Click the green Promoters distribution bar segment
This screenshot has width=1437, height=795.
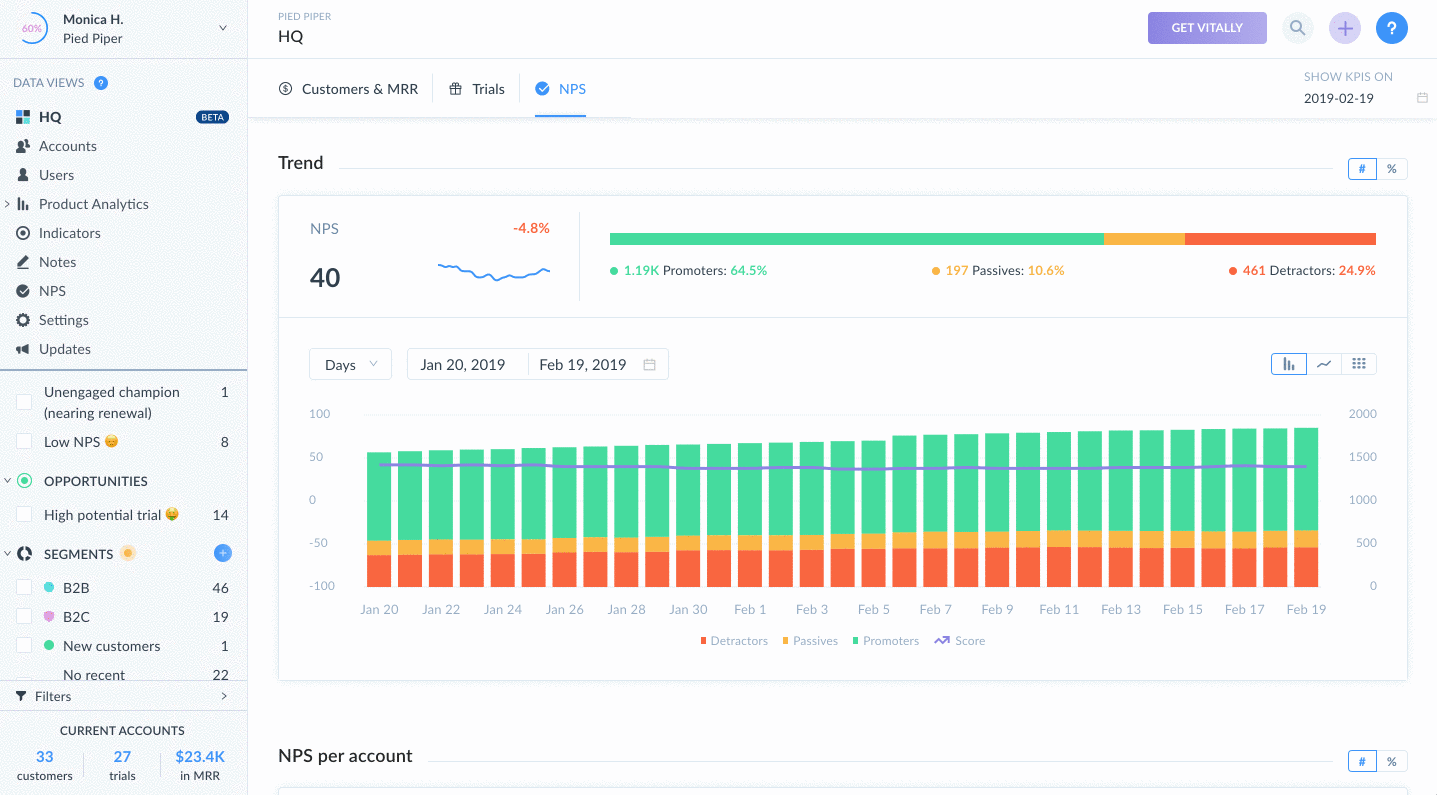(857, 239)
